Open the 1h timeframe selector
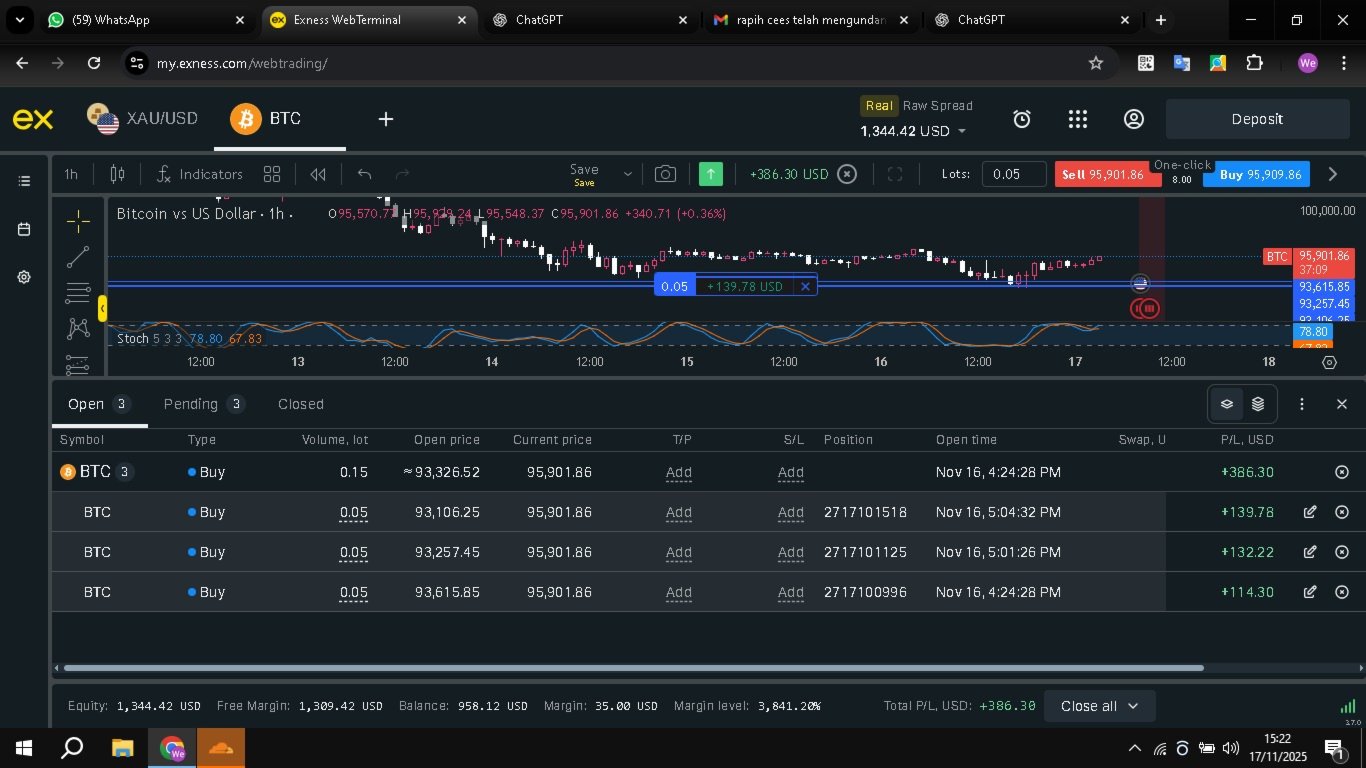This screenshot has width=1366, height=768. [x=71, y=174]
